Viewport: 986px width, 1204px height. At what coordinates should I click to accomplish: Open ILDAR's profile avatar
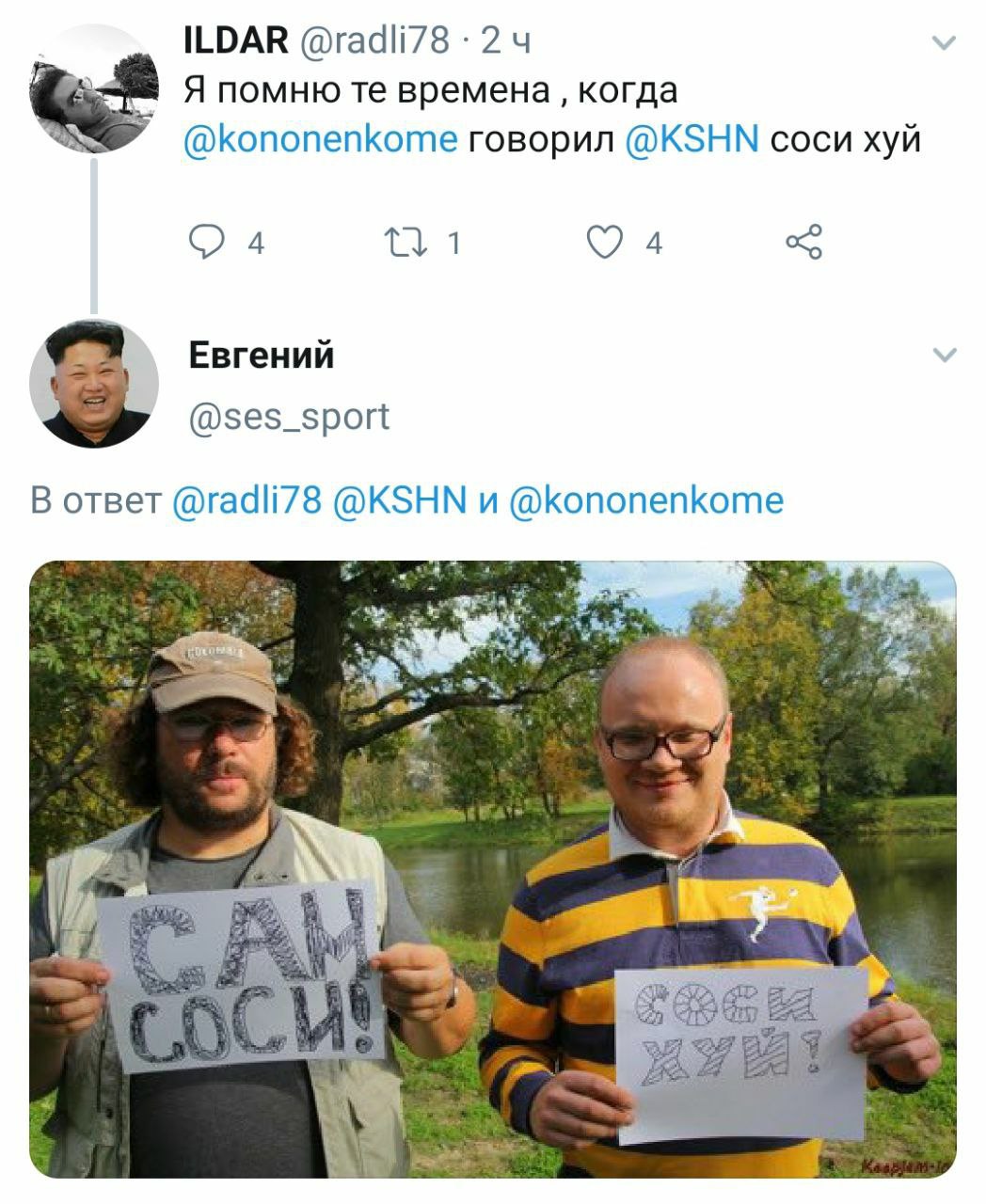coord(94,88)
